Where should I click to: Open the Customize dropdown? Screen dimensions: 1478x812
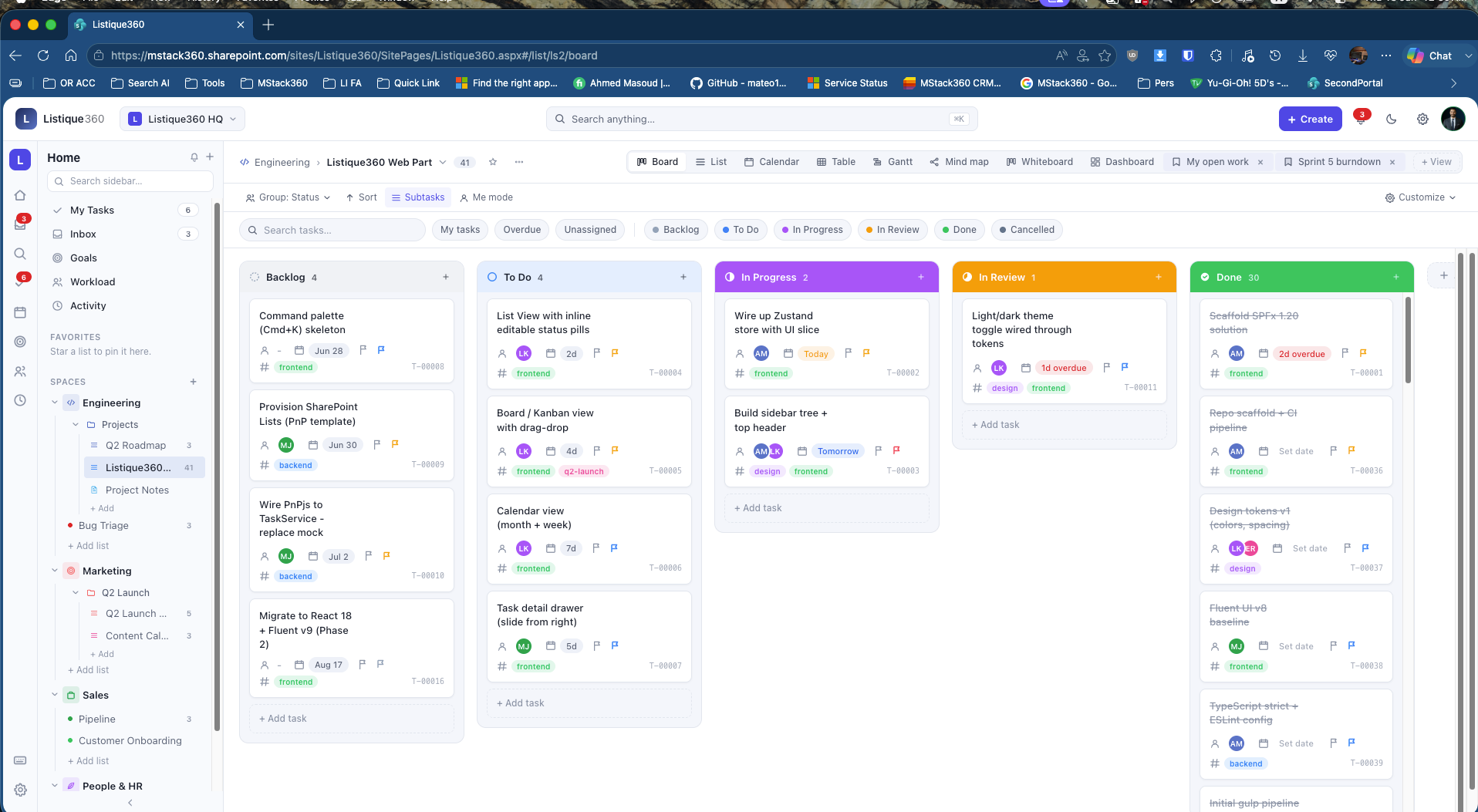(x=1420, y=197)
